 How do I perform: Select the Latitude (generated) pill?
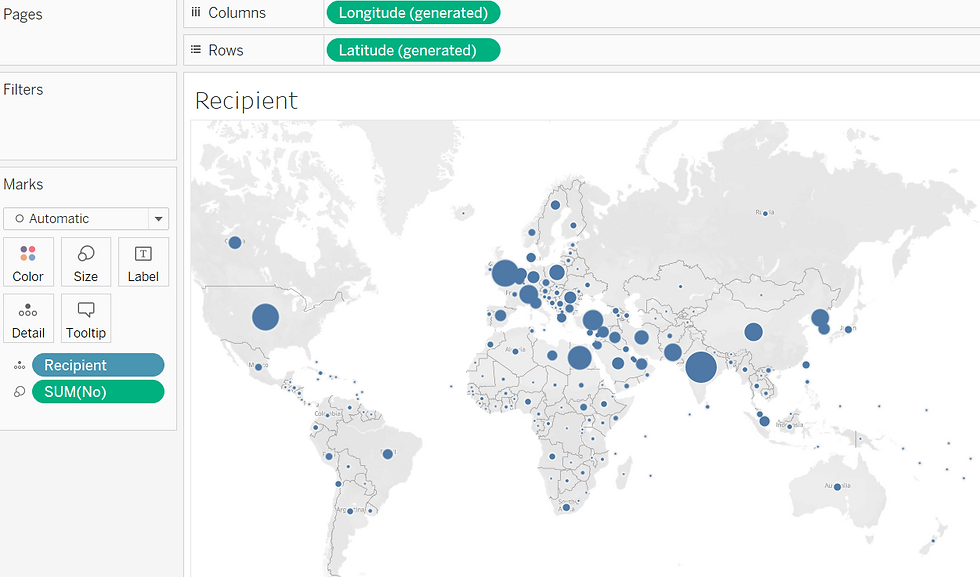point(413,51)
